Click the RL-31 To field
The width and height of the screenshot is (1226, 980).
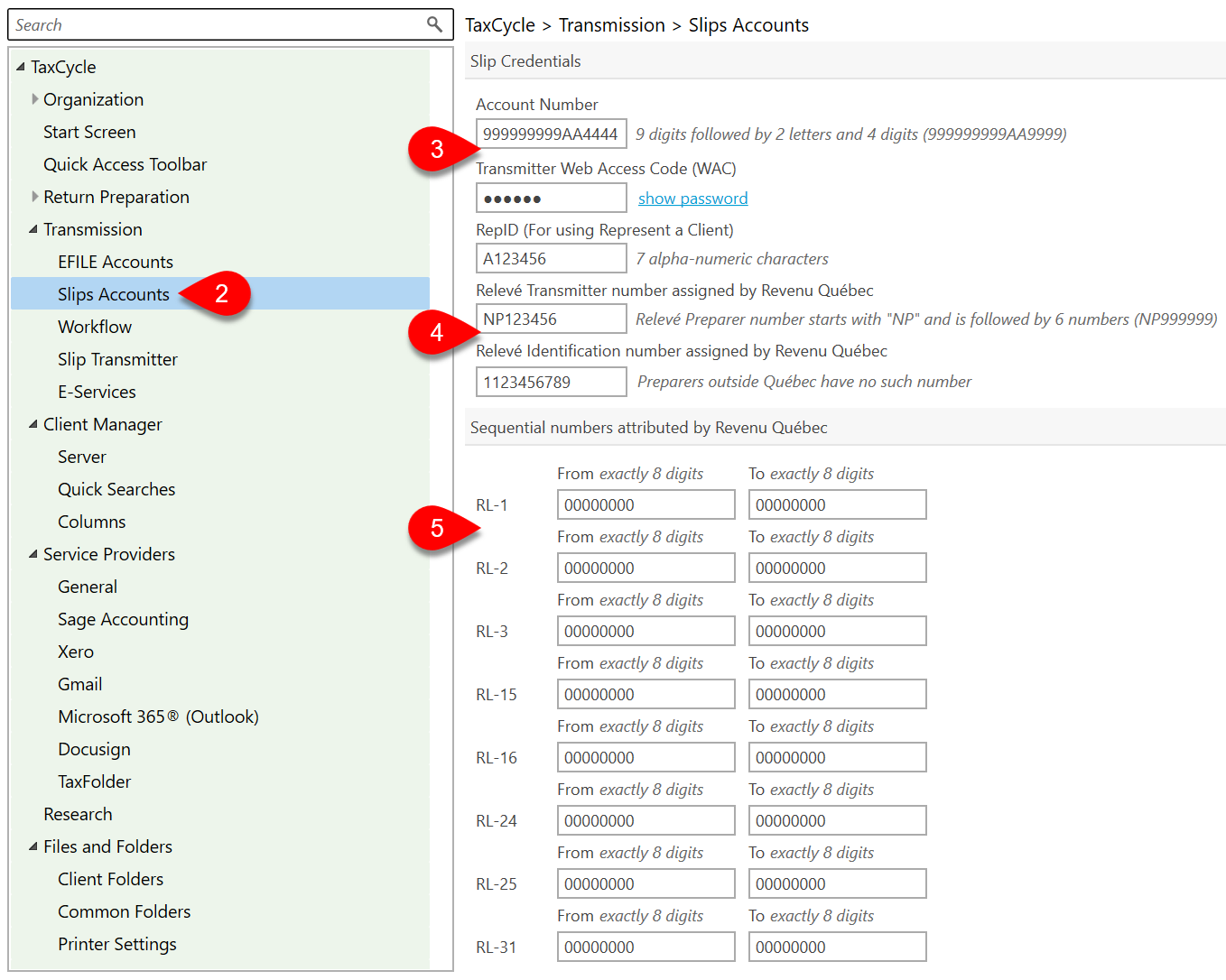click(838, 947)
